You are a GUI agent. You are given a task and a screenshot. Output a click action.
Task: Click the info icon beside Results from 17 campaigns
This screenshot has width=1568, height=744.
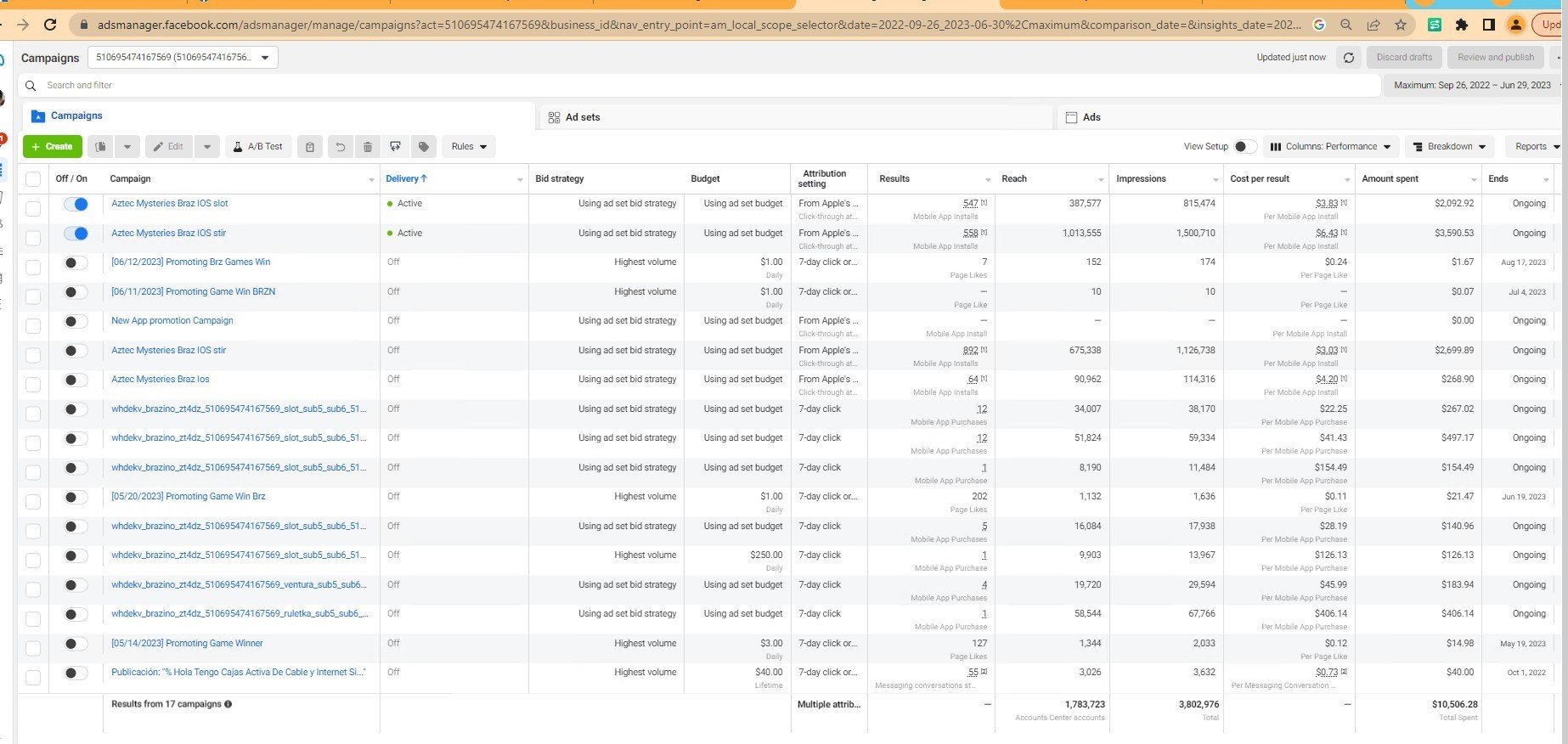(x=228, y=704)
